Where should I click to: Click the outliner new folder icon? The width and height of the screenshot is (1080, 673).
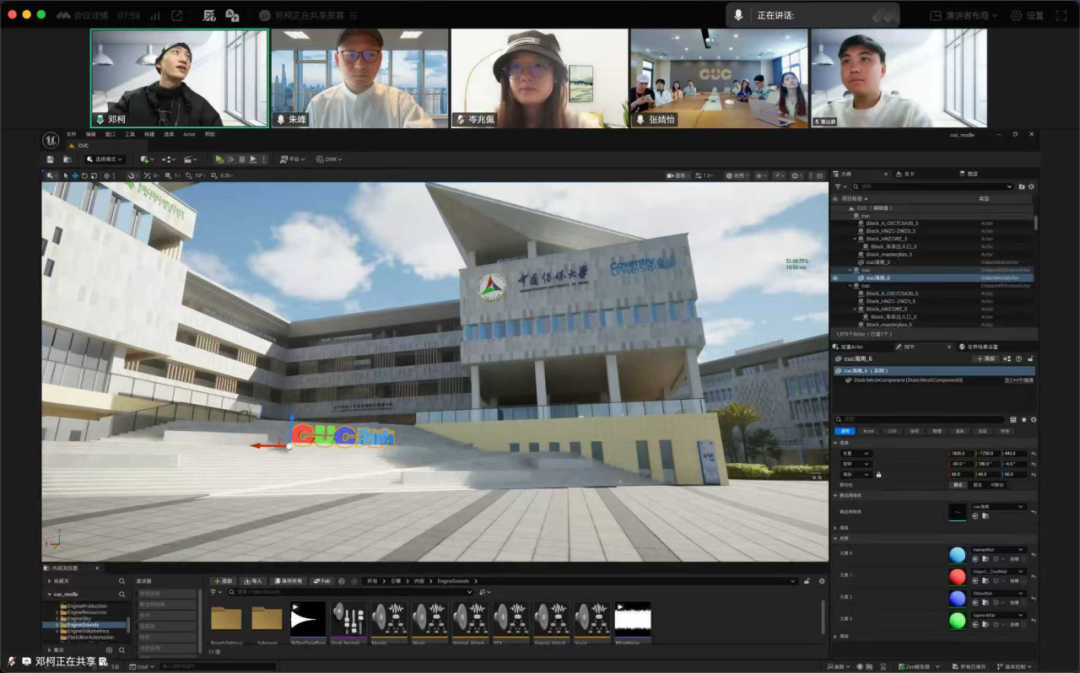click(1021, 187)
